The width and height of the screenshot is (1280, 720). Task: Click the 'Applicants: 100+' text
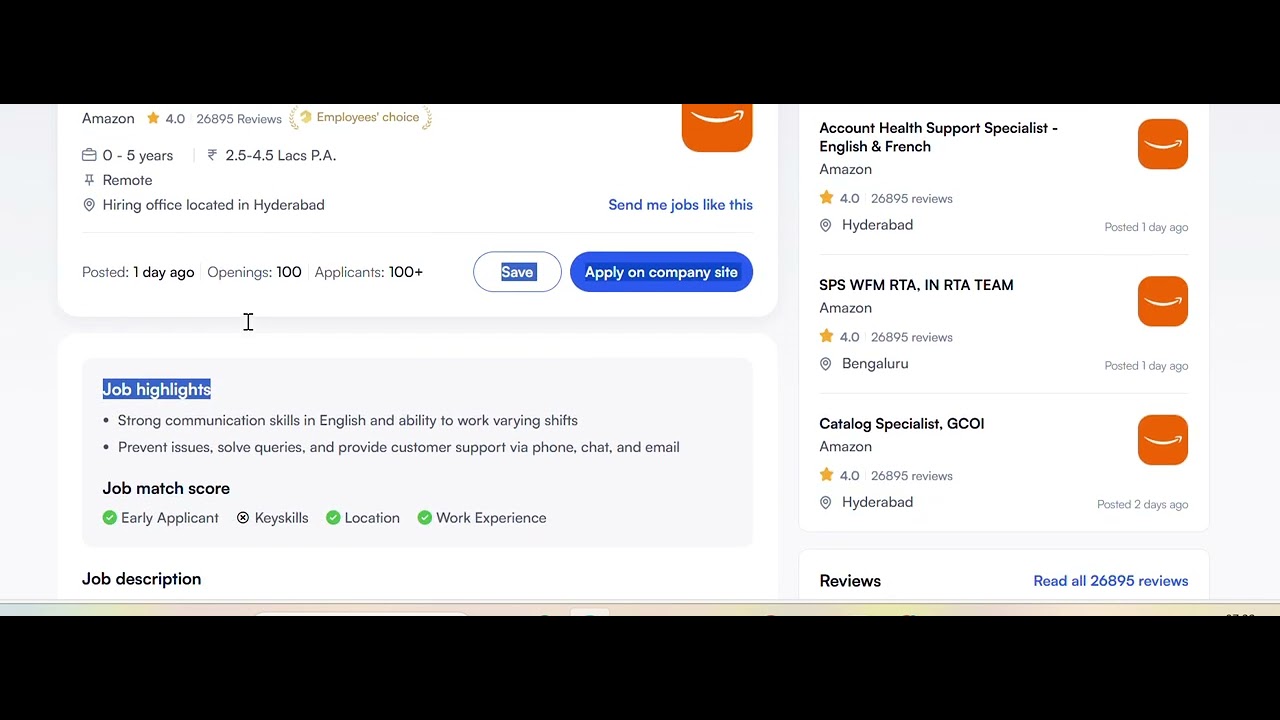(x=369, y=272)
